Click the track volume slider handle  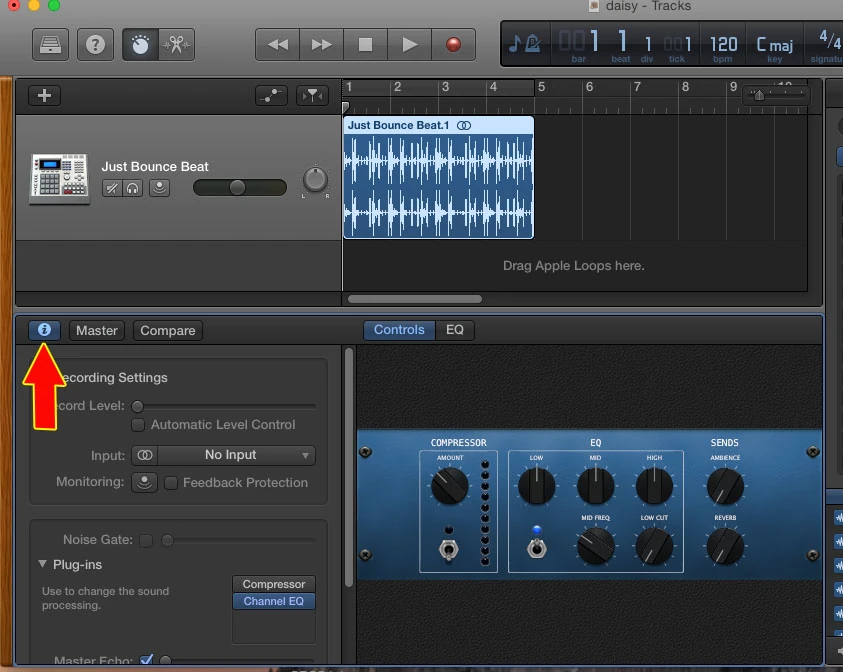[239, 187]
